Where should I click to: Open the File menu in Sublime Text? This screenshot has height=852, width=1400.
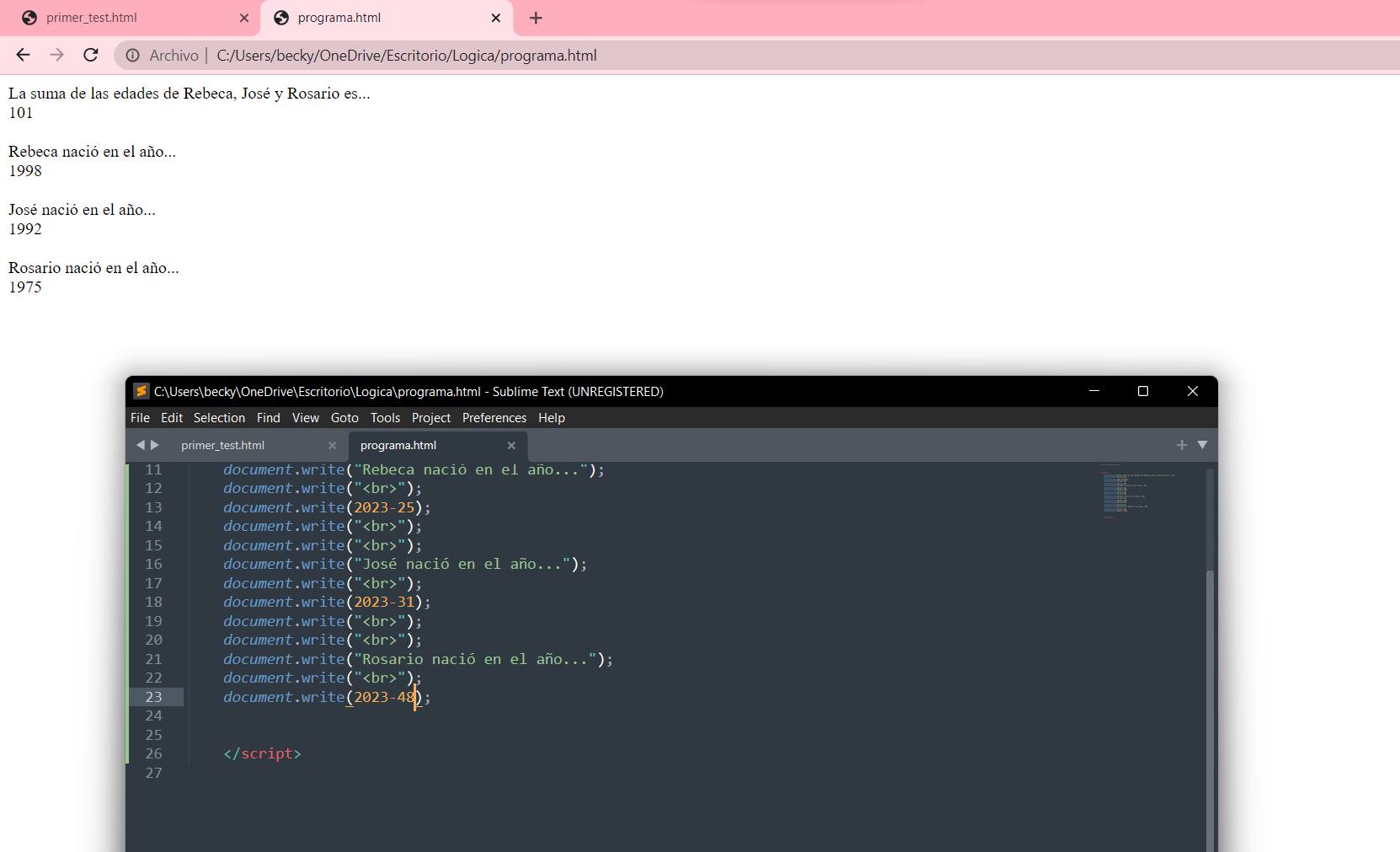pyautogui.click(x=140, y=418)
